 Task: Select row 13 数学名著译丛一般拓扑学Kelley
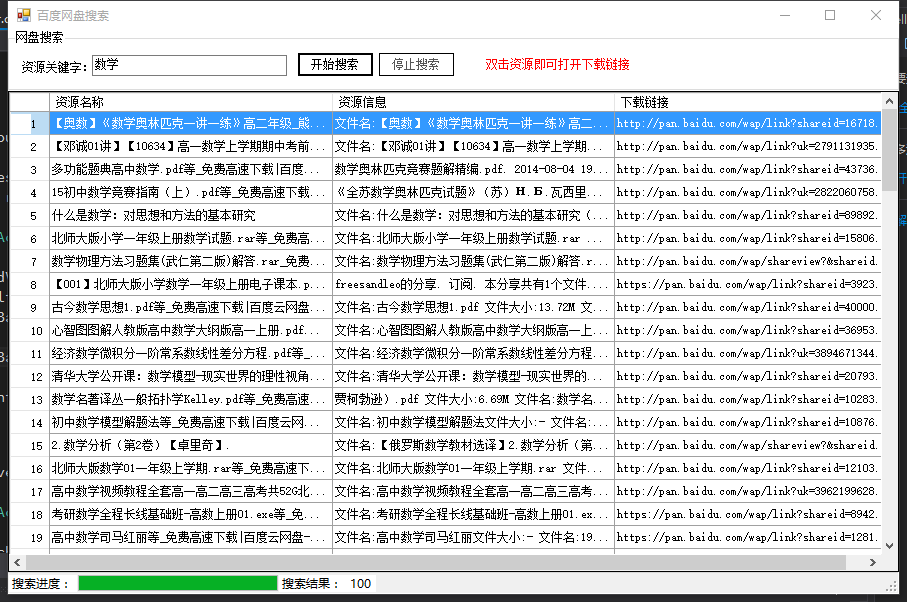pyautogui.click(x=191, y=400)
